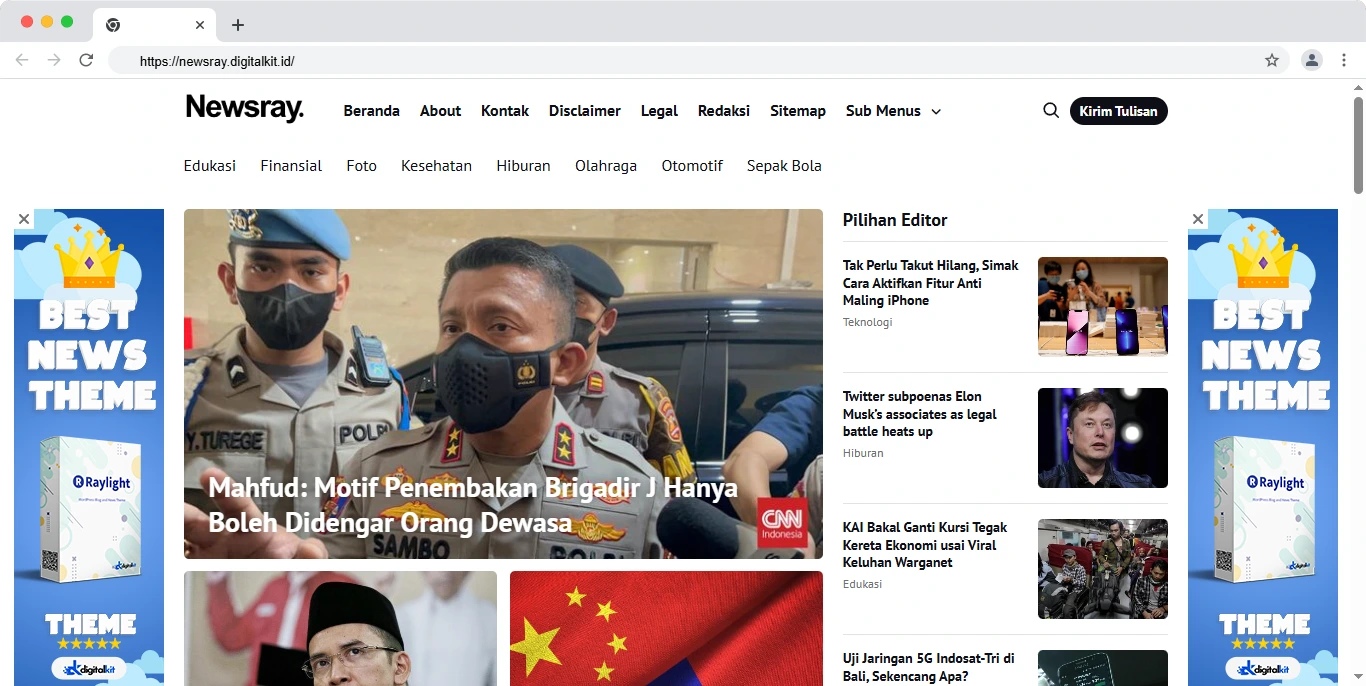
Task: Reload the page with refresh icon
Action: point(86,60)
